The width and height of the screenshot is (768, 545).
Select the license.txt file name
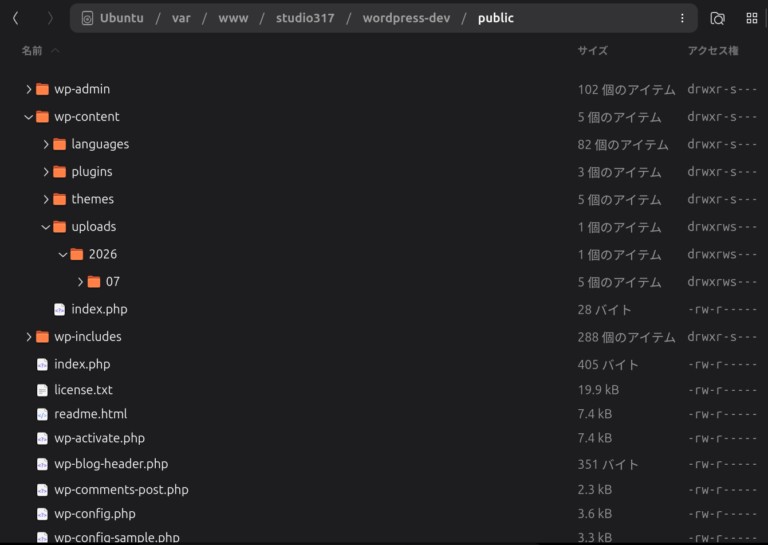pos(83,390)
